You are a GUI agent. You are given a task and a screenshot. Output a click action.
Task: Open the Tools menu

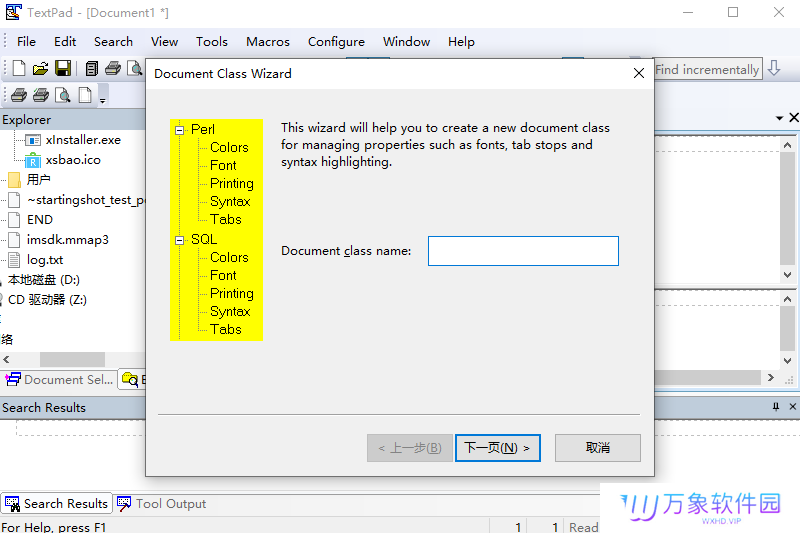212,42
